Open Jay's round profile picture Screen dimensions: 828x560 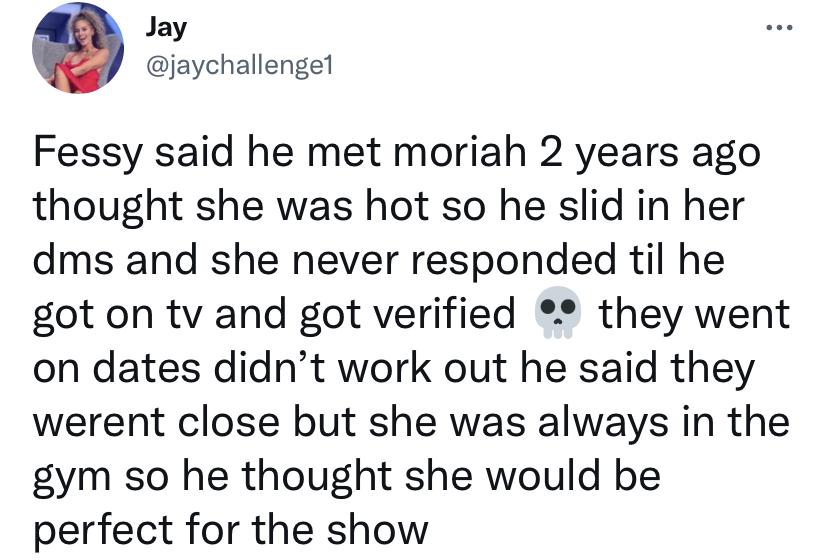click(x=78, y=48)
